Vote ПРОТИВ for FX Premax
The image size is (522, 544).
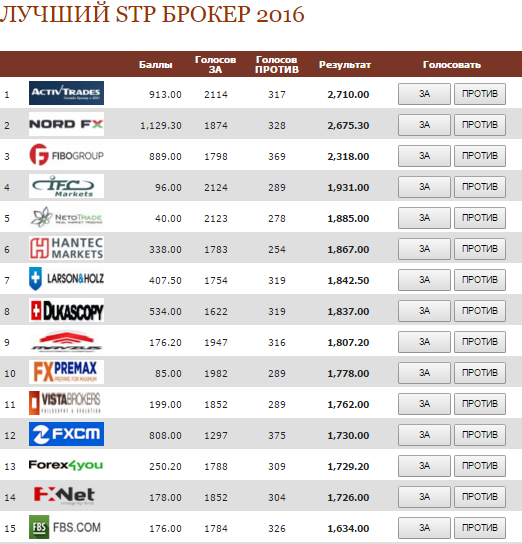click(x=480, y=373)
